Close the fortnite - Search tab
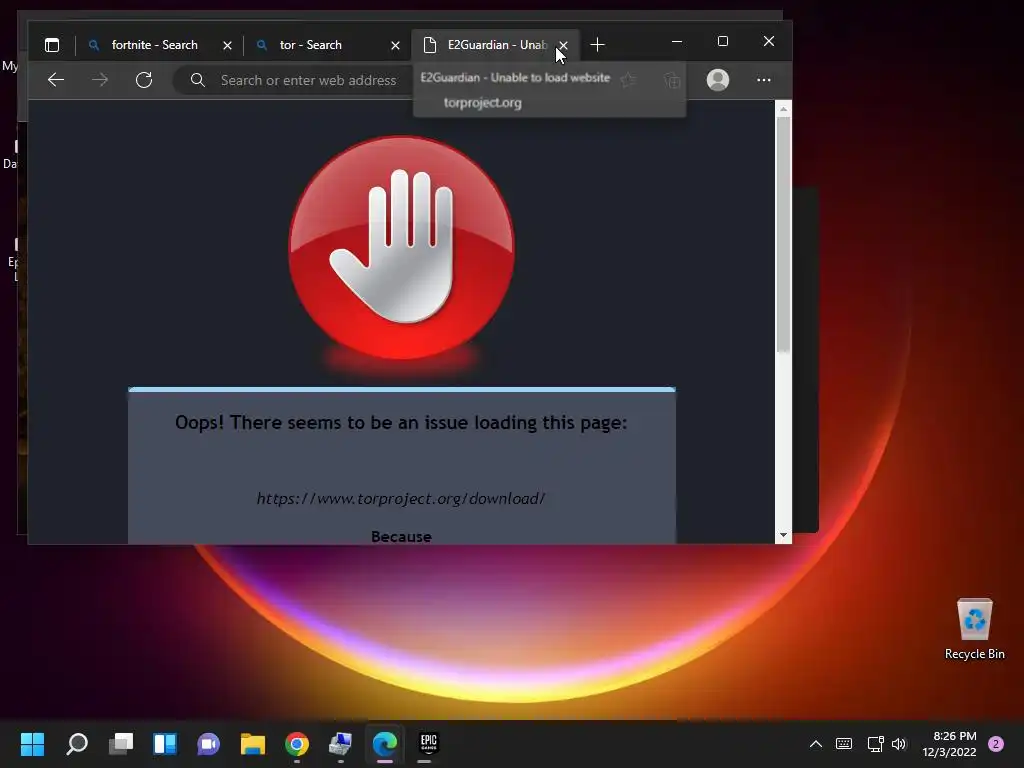1024x768 pixels. click(227, 45)
